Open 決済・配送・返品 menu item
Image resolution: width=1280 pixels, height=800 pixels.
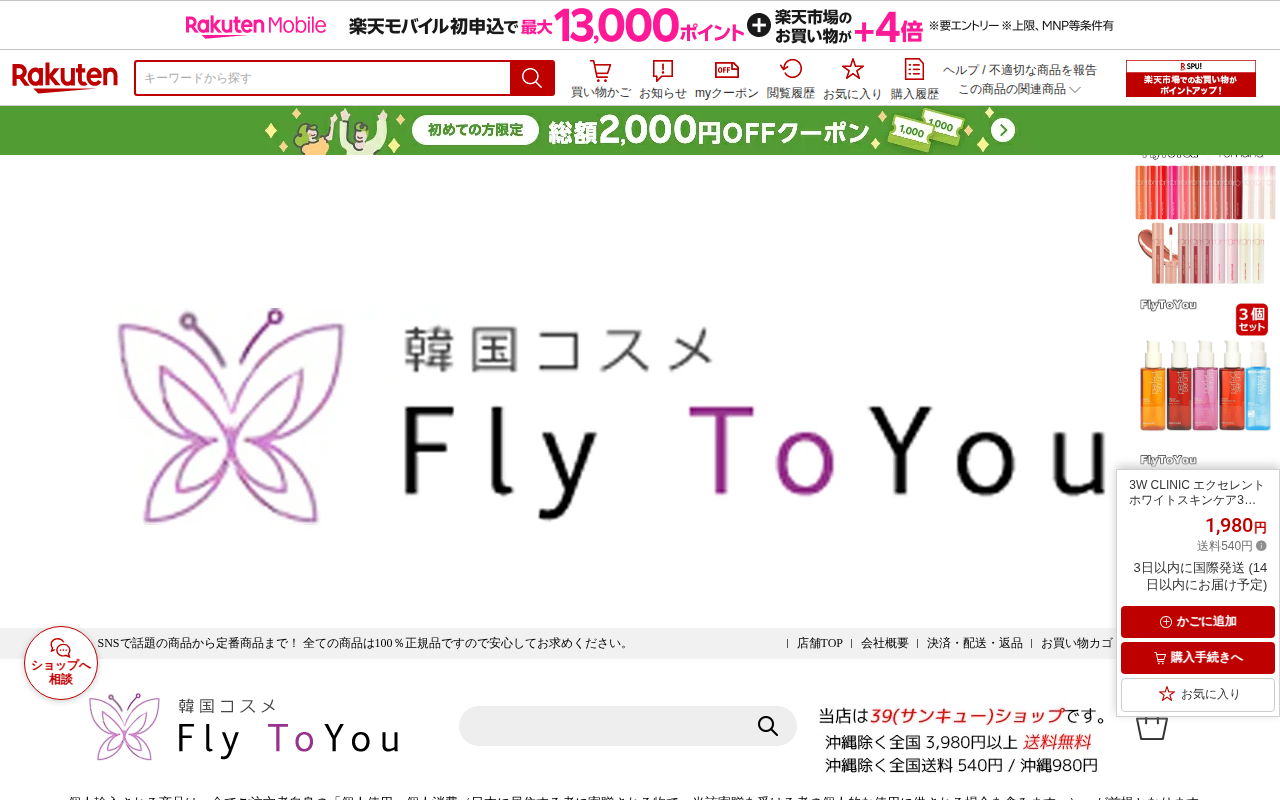click(974, 643)
